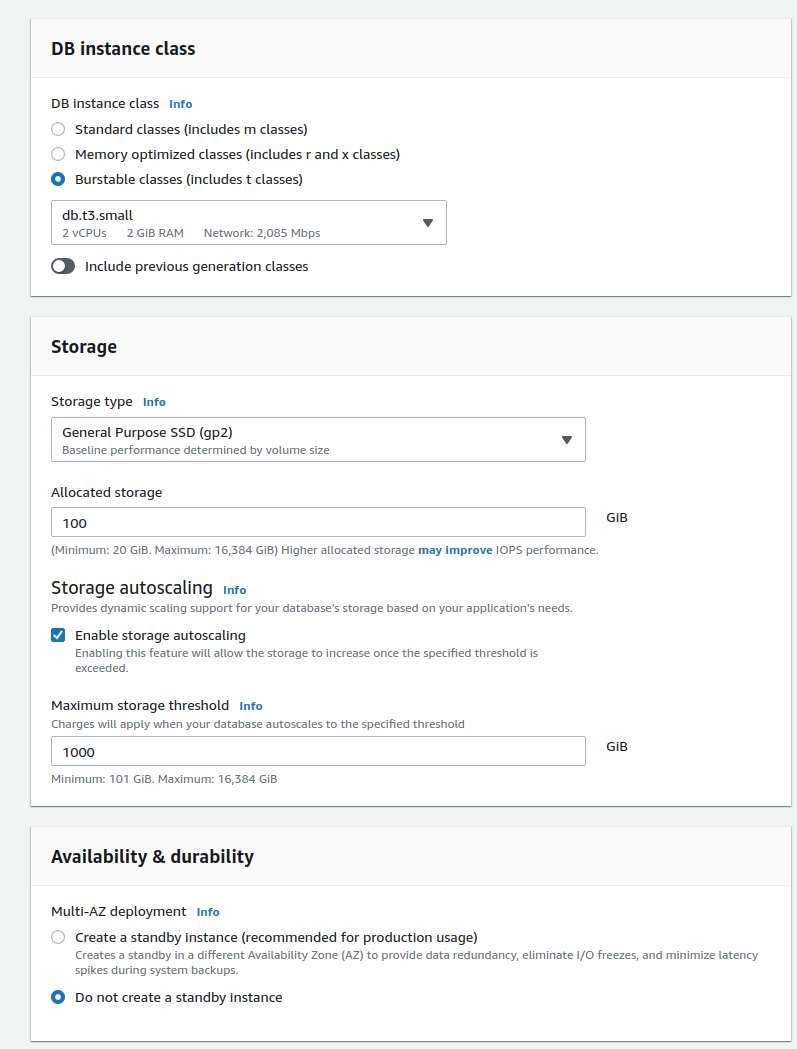Open Info link next to DB instance class
Screen dimensions: 797x1049
pos(180,104)
